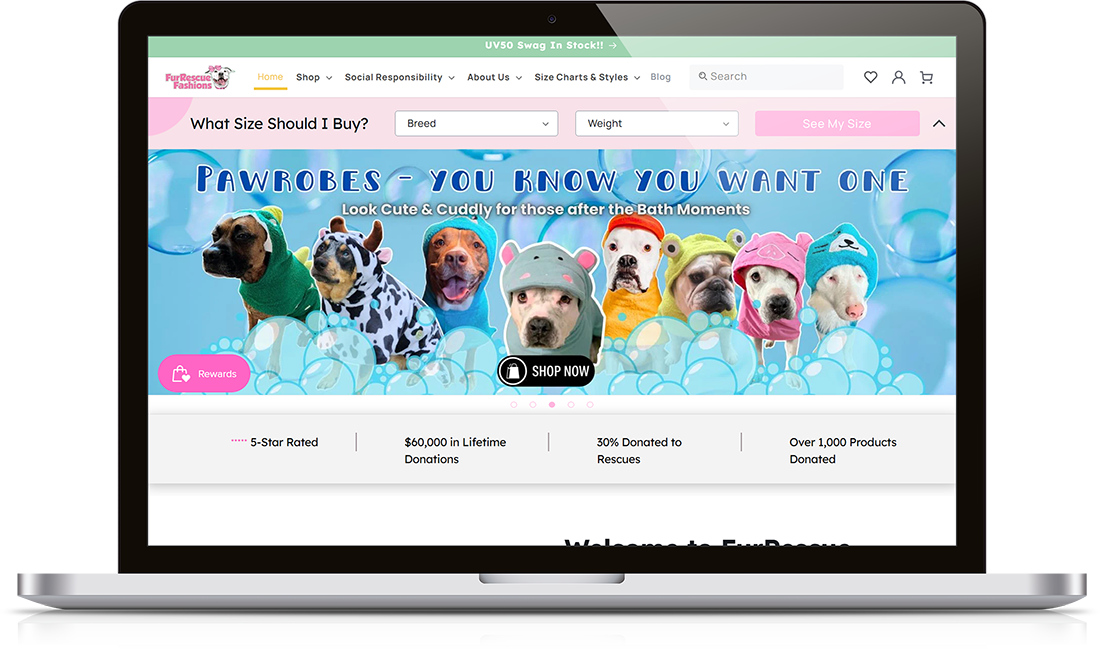Open the wishlist heart icon

[x=871, y=77]
